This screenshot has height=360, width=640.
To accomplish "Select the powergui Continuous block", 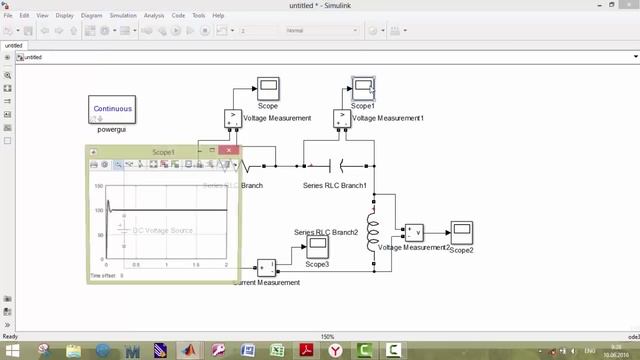I will pos(112,109).
